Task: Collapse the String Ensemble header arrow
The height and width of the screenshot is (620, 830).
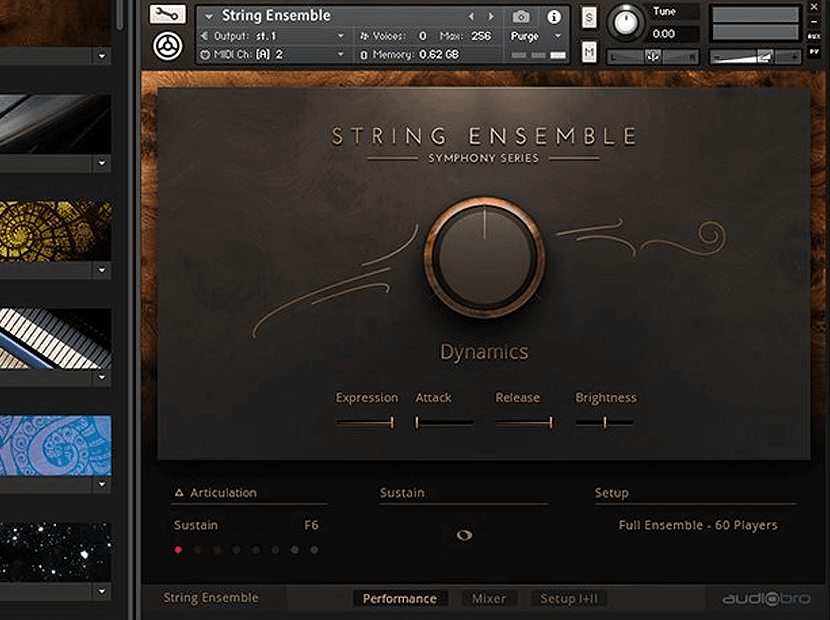Action: coord(209,17)
